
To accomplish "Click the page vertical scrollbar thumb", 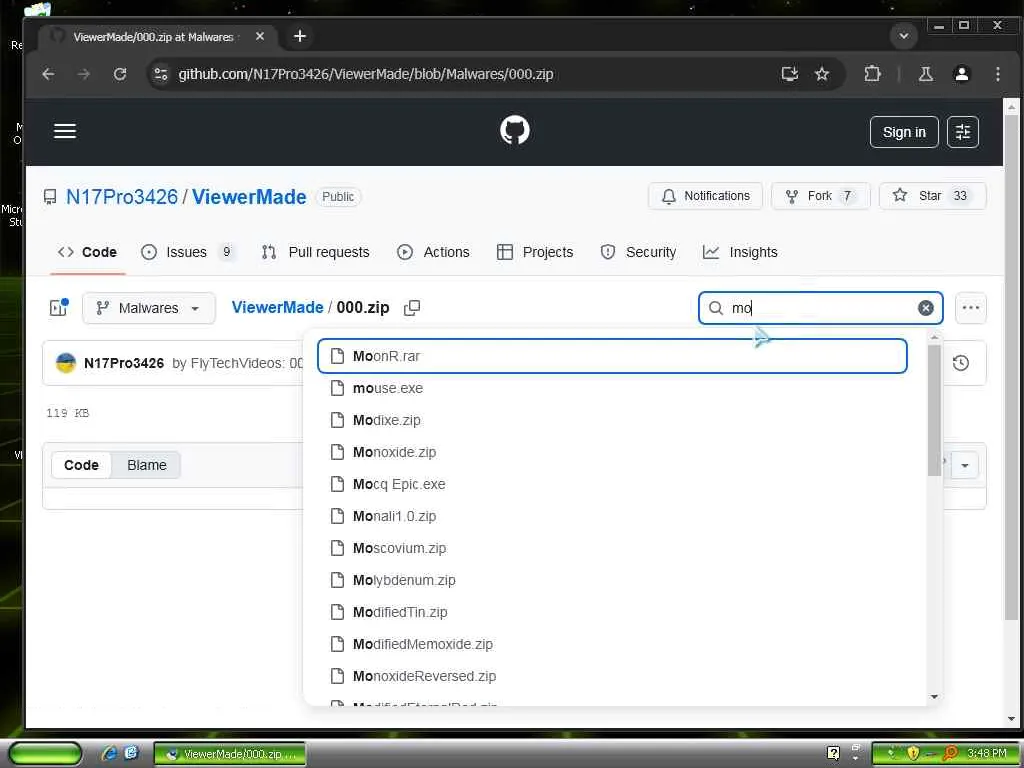I will coord(1011,369).
